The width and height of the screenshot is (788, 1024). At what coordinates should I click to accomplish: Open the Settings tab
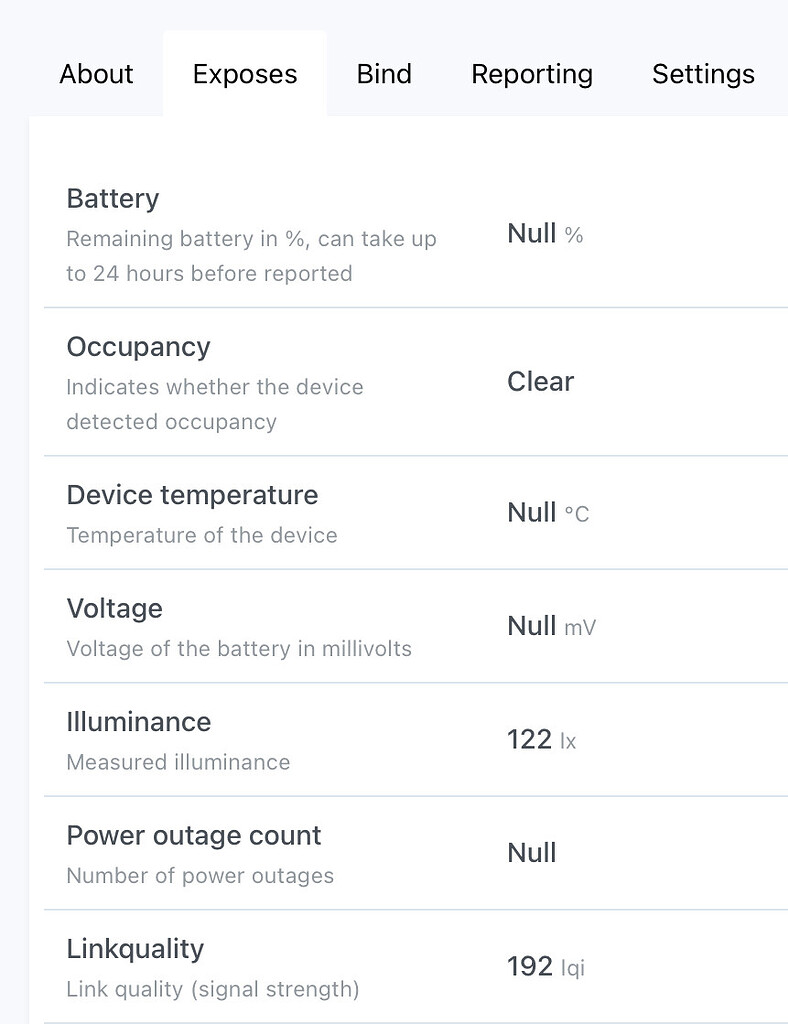(x=703, y=73)
